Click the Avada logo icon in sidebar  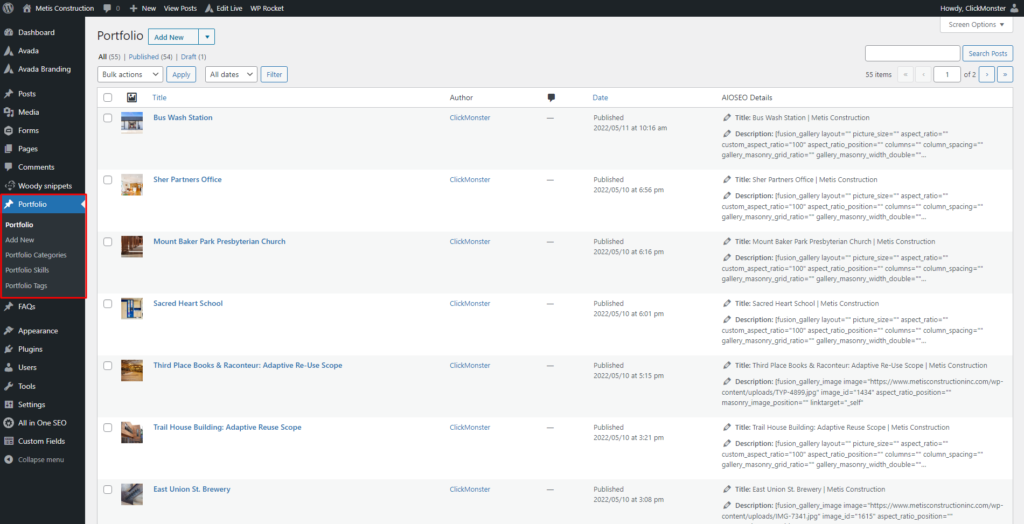8,50
